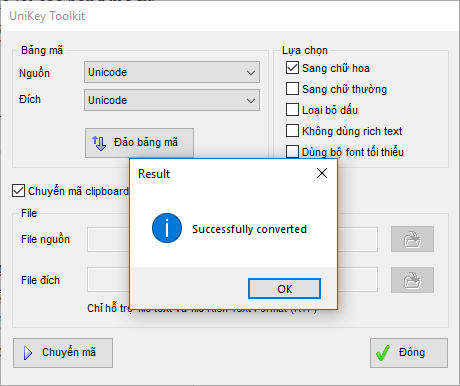Click the swap arrows icon on Đảo bảng mã
The width and height of the screenshot is (460, 386).
click(x=99, y=143)
